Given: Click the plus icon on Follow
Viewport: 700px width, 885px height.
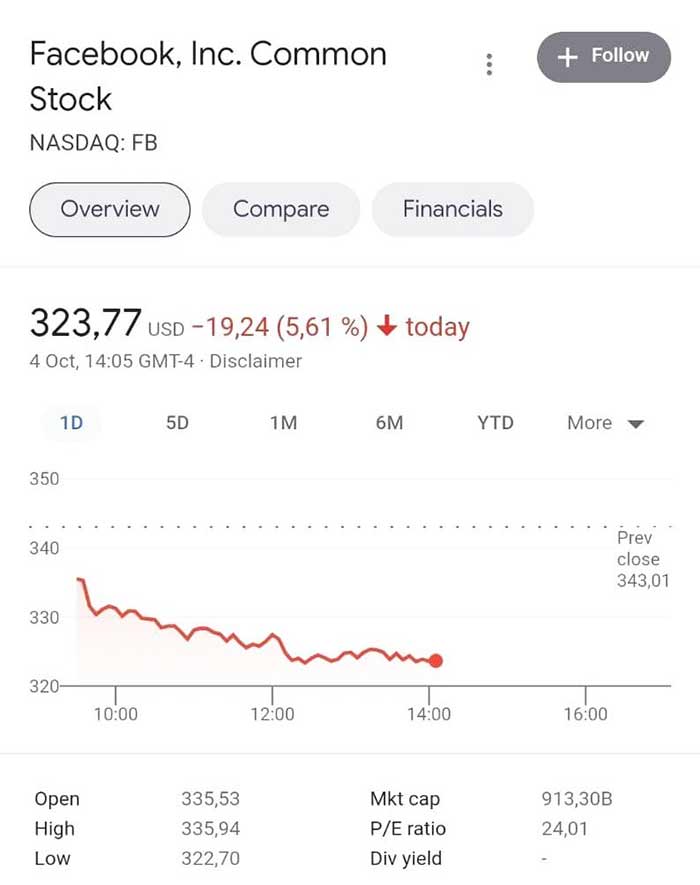Looking at the screenshot, I should coord(567,57).
